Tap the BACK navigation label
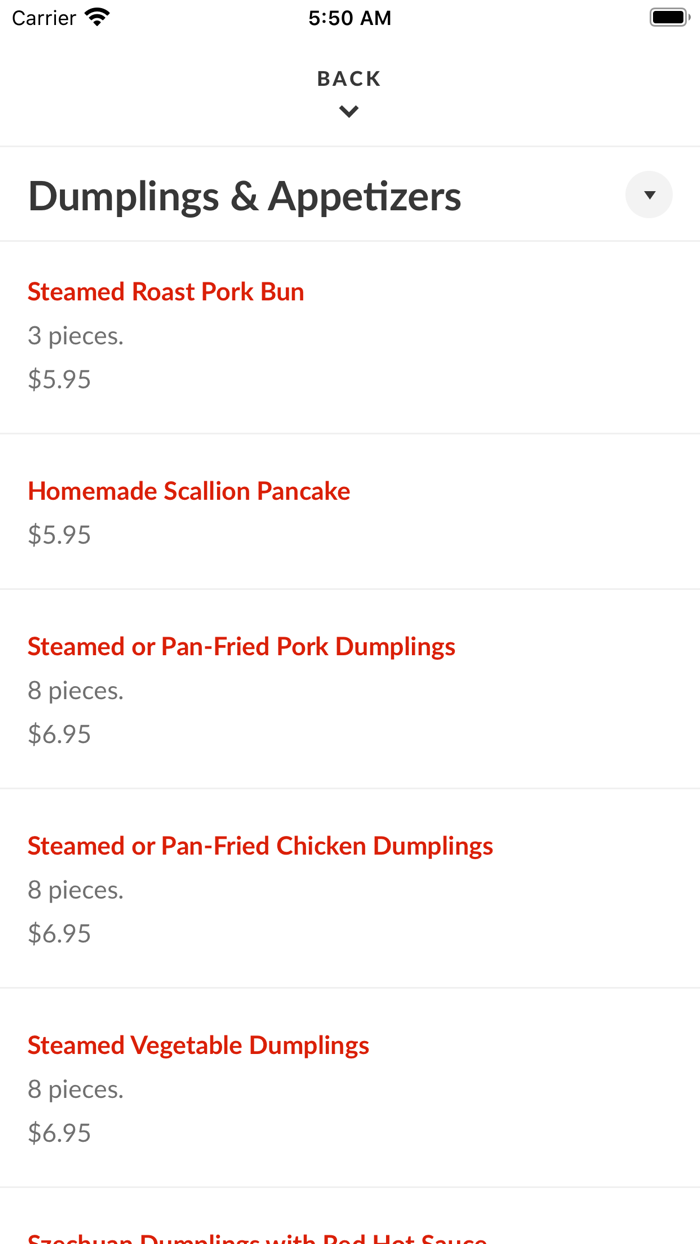The height and width of the screenshot is (1244, 700). [348, 78]
